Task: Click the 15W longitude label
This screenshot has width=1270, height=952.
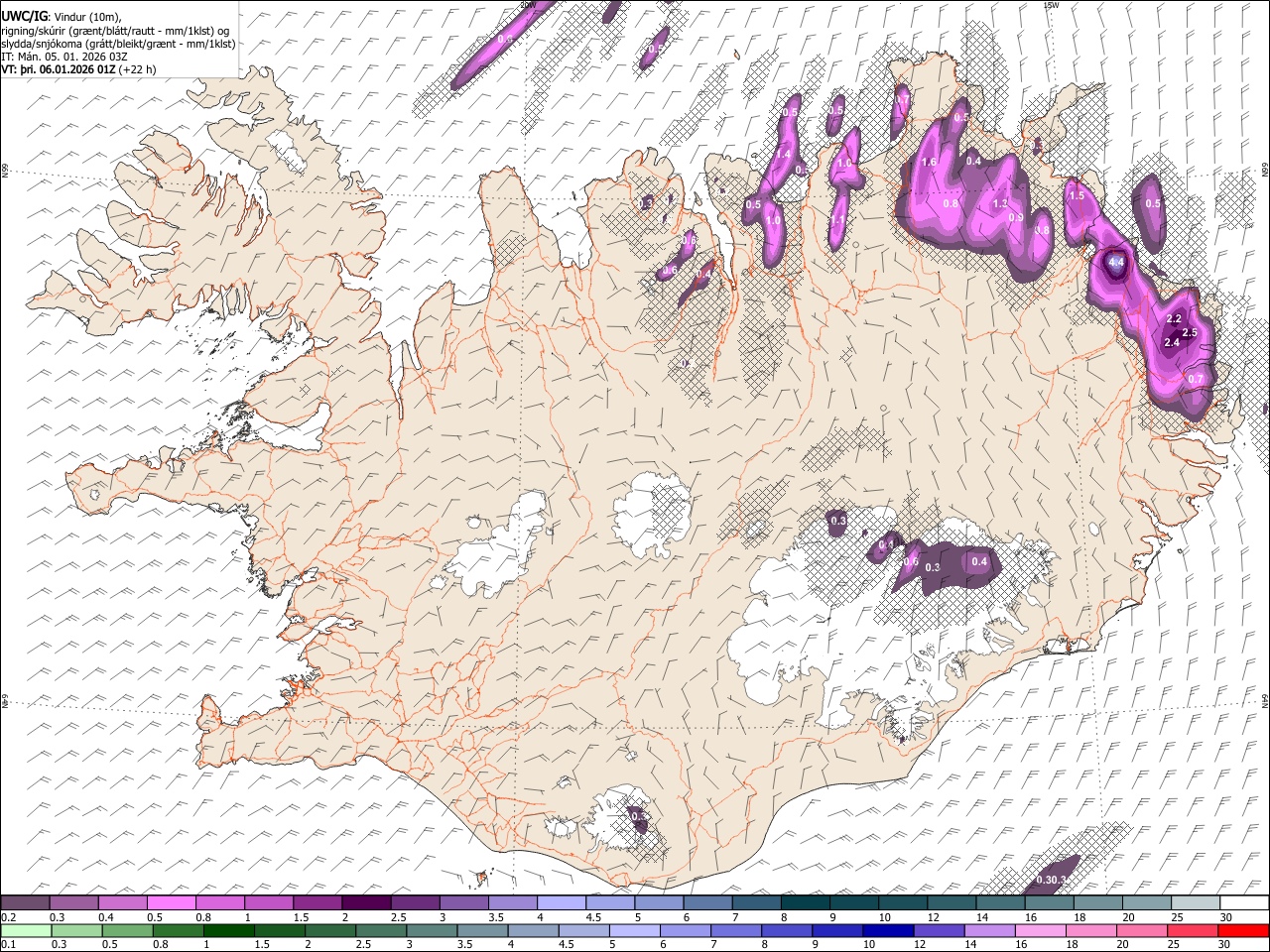Action: [1051, 5]
